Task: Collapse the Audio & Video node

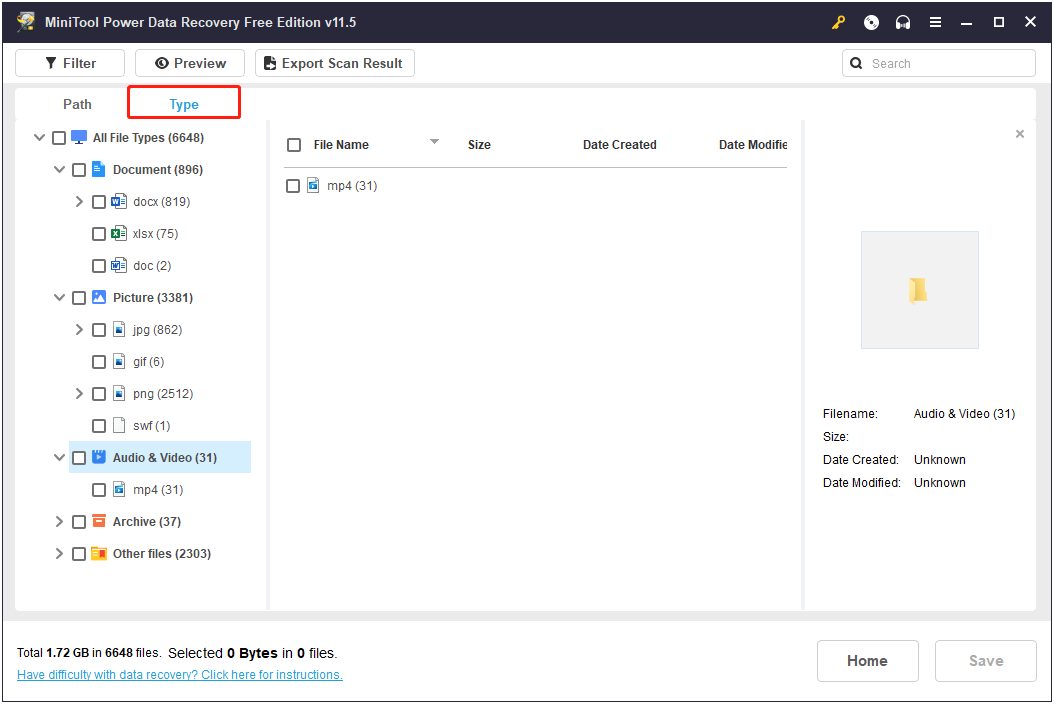Action: point(59,457)
